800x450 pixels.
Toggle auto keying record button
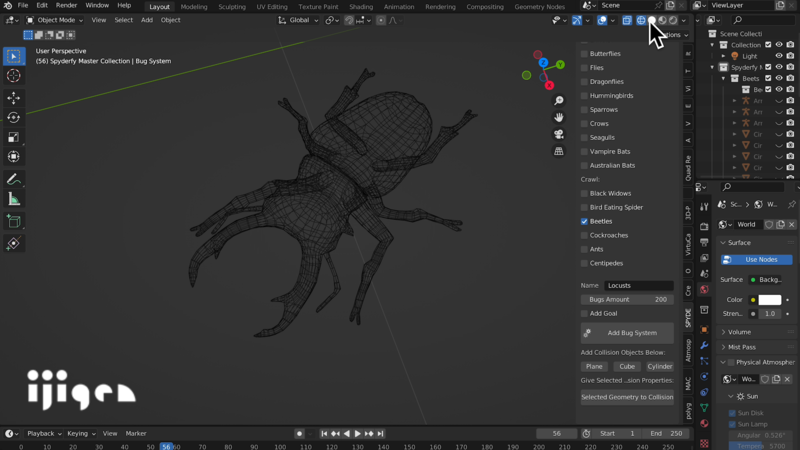[x=299, y=434]
